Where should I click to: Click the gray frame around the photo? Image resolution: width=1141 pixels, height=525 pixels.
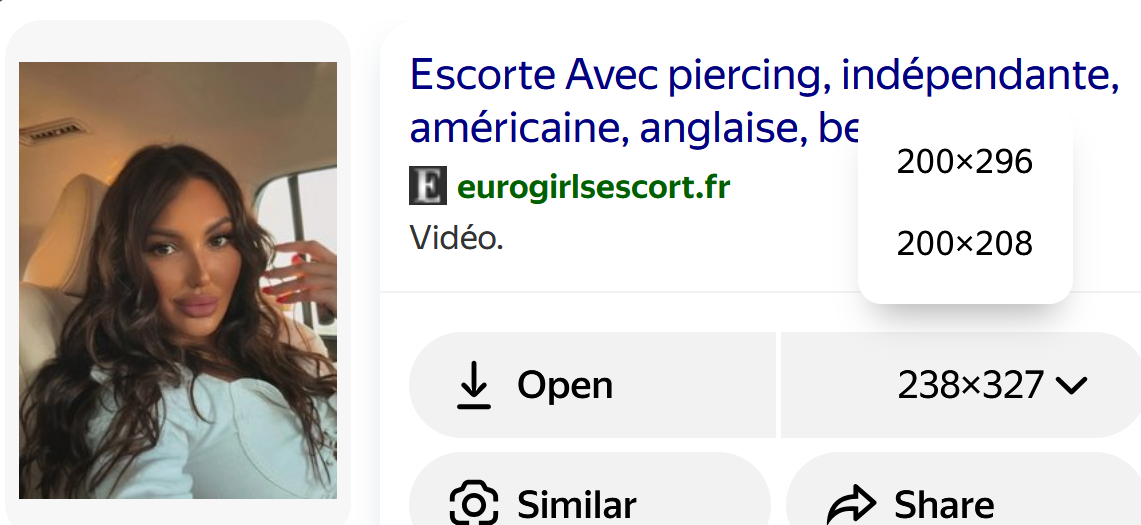pyautogui.click(x=178, y=41)
